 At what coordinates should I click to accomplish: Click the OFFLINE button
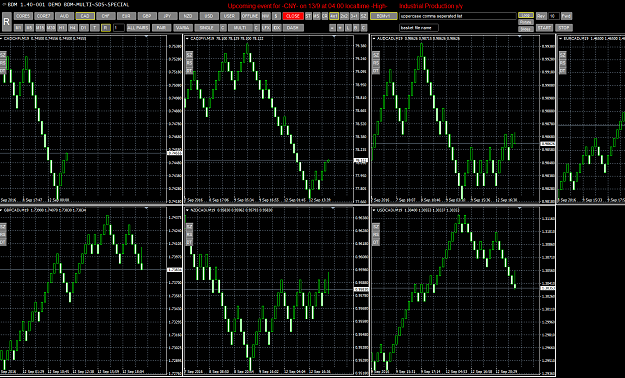tap(250, 16)
